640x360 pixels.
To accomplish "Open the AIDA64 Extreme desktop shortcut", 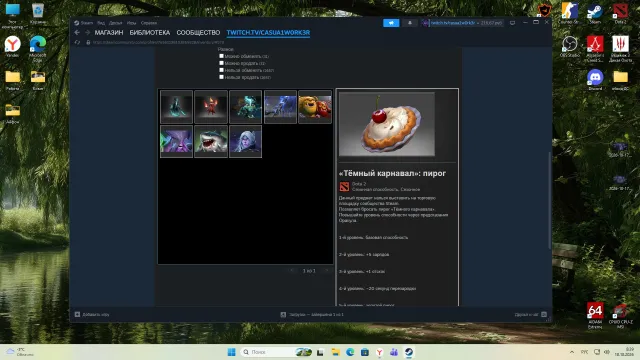I will (x=595, y=315).
